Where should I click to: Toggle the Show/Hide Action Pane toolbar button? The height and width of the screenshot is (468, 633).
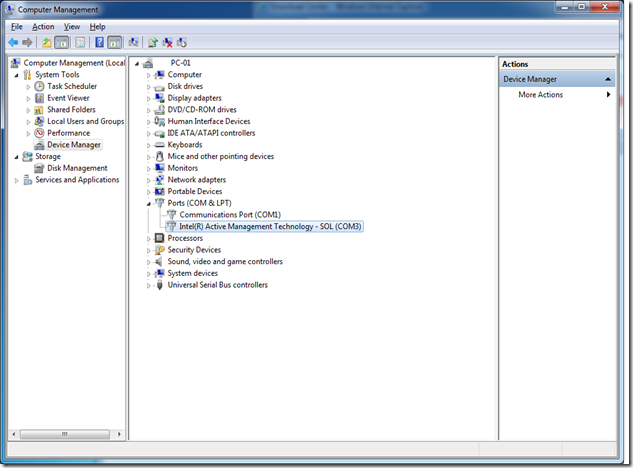point(114,43)
